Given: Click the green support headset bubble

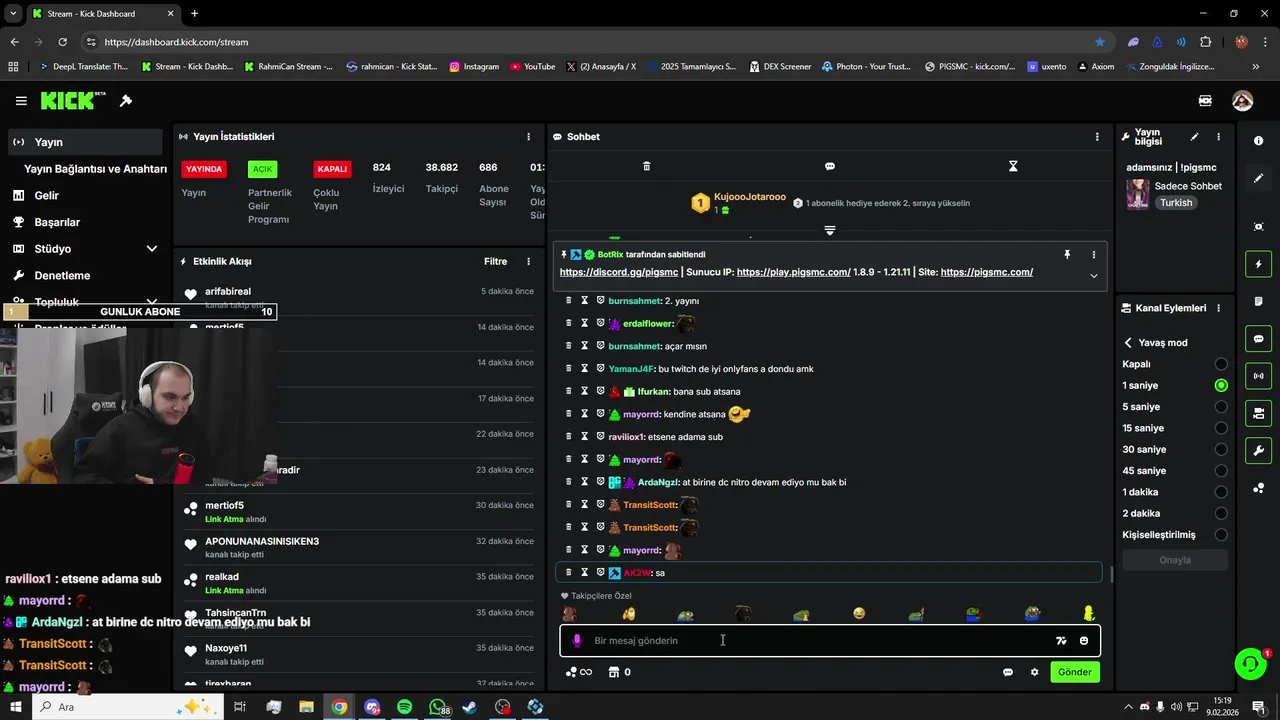Looking at the screenshot, I should (1250, 663).
